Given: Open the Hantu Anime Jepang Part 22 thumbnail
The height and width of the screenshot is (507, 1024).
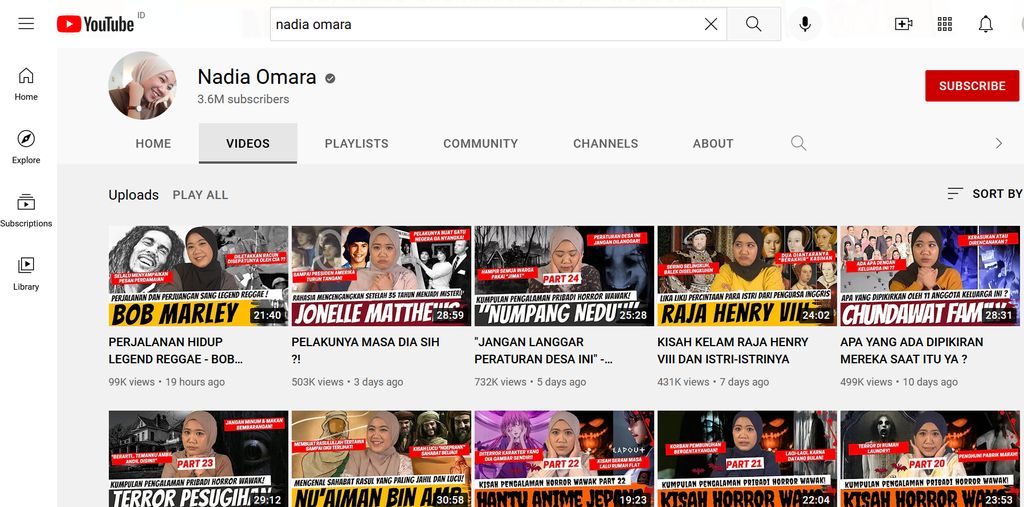Looking at the screenshot, I should point(564,459).
